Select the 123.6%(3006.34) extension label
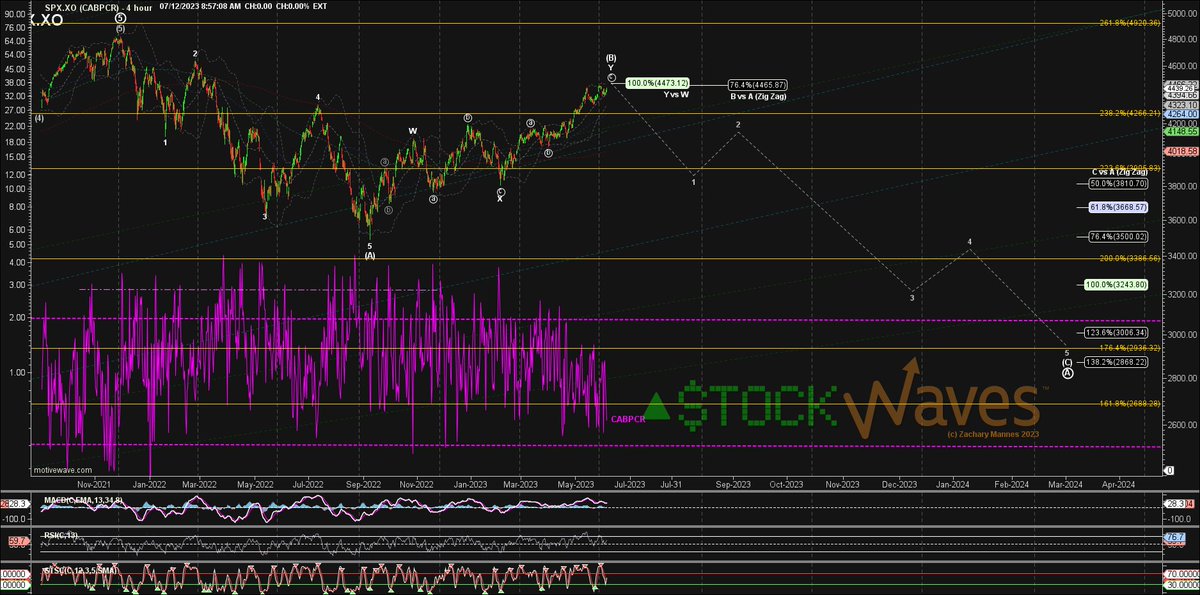 pyautogui.click(x=1115, y=332)
